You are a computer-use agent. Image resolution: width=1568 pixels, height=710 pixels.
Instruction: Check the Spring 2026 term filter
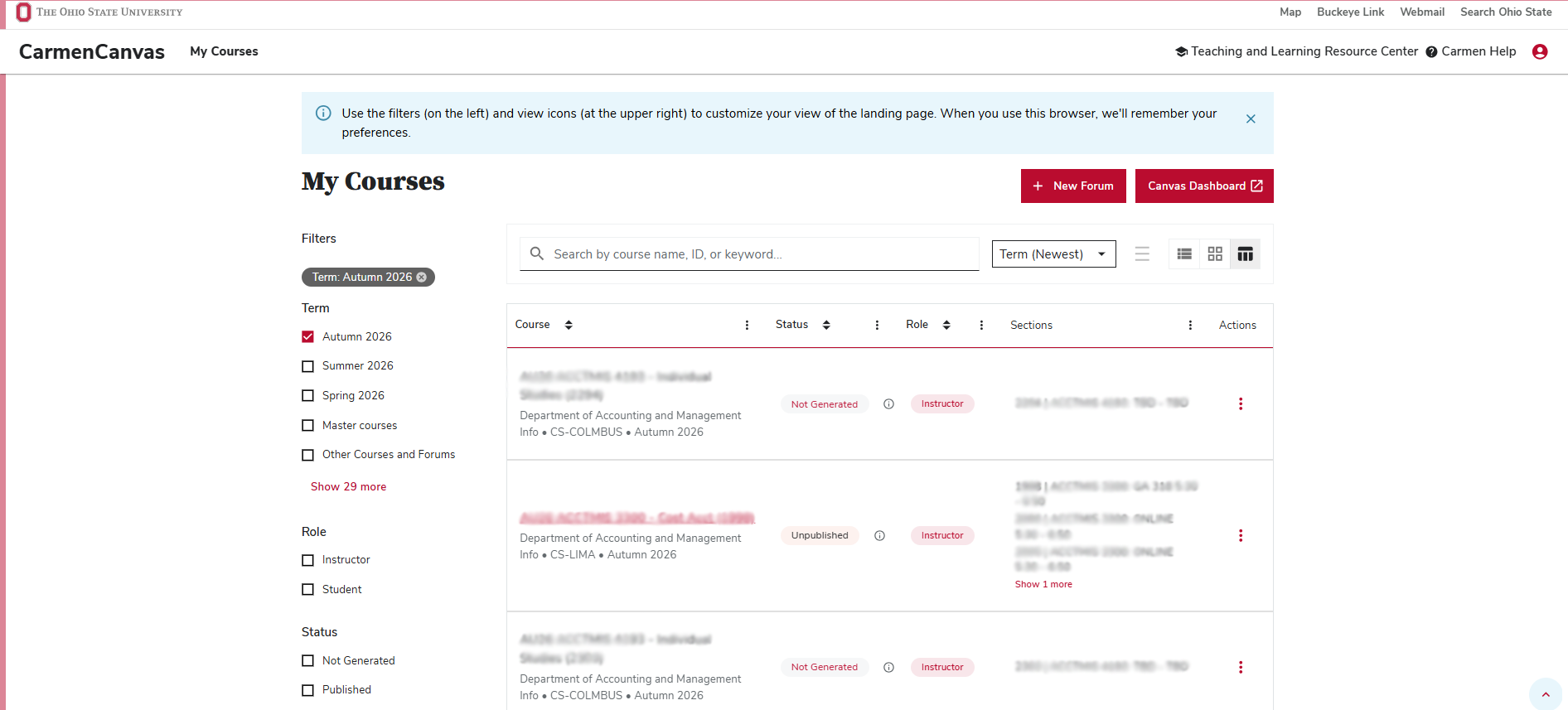point(307,396)
